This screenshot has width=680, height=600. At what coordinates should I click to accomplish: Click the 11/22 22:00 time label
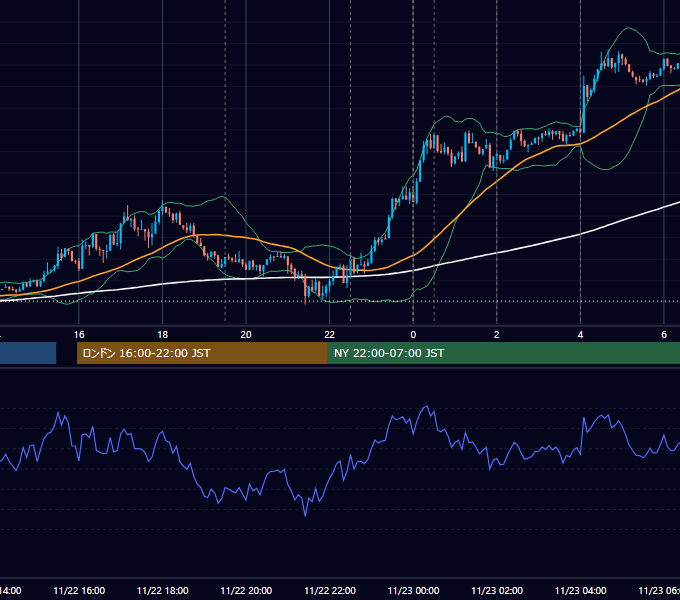(x=330, y=590)
